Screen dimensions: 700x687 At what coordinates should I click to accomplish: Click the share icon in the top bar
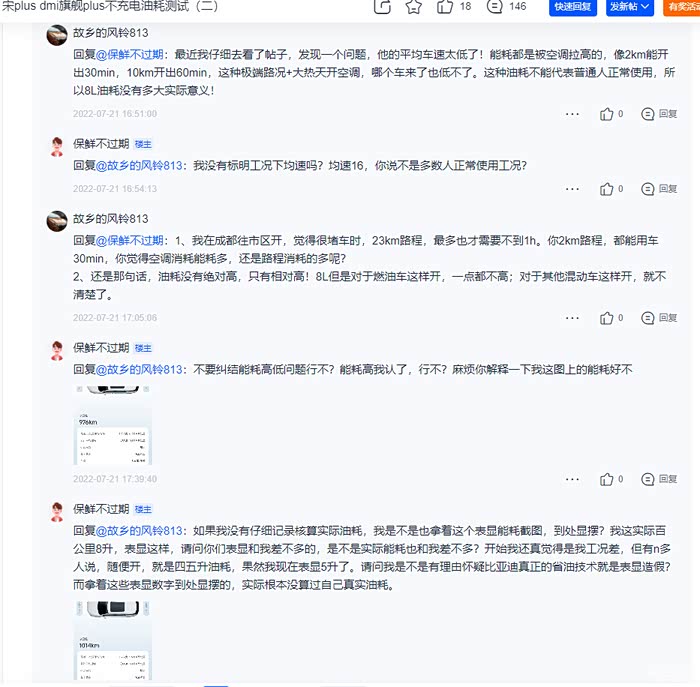click(382, 7)
